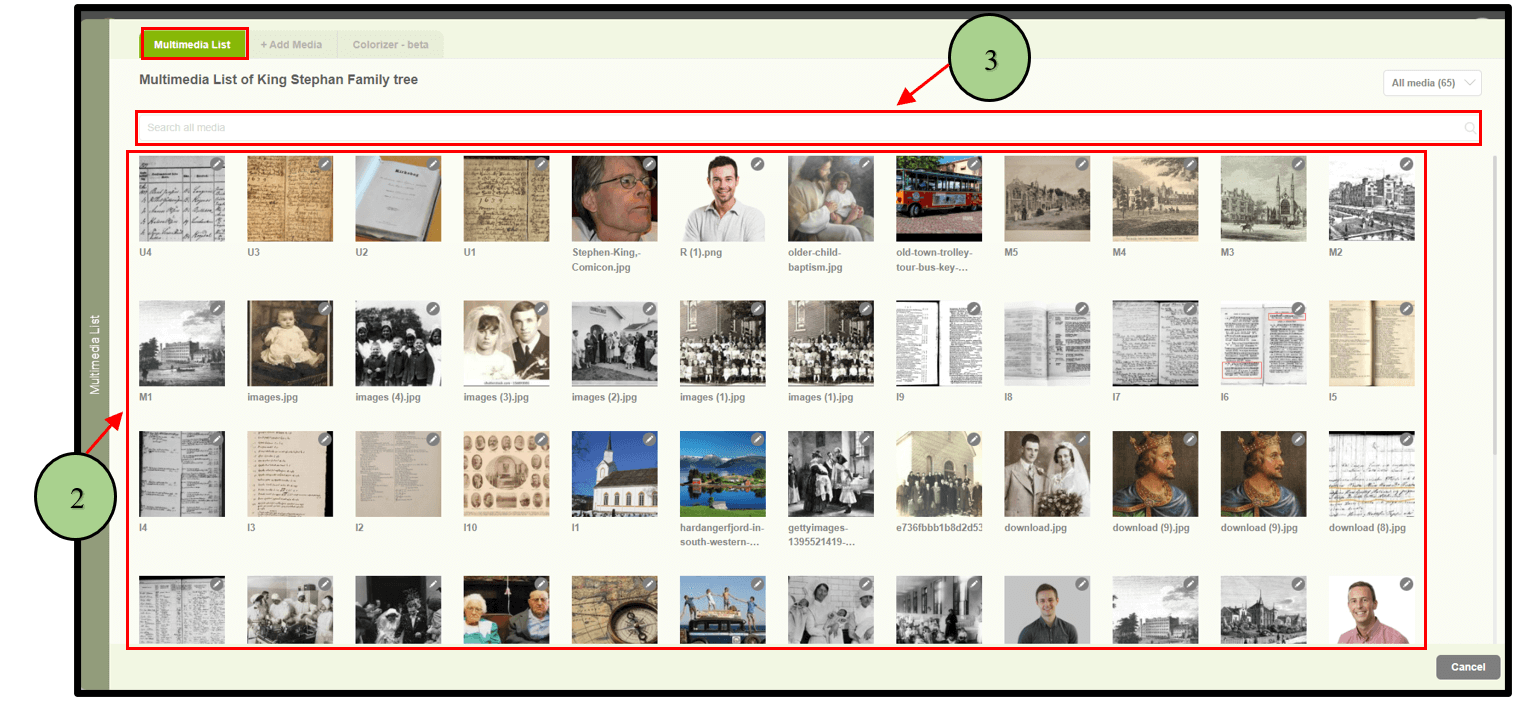
Task: Click edit pencil on I6 document
Action: point(1298,309)
